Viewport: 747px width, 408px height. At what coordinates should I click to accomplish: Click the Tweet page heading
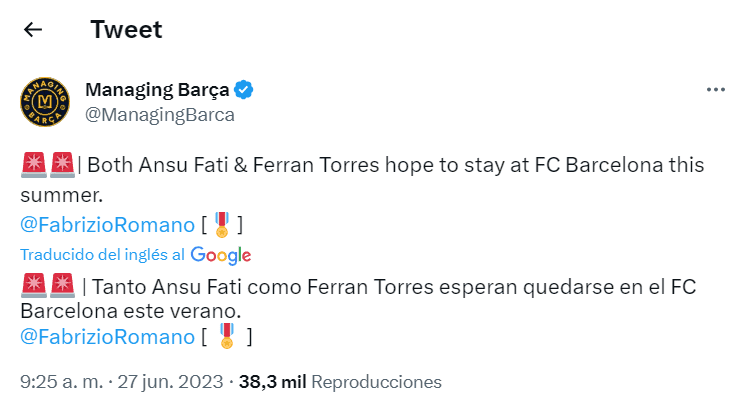pos(126,30)
